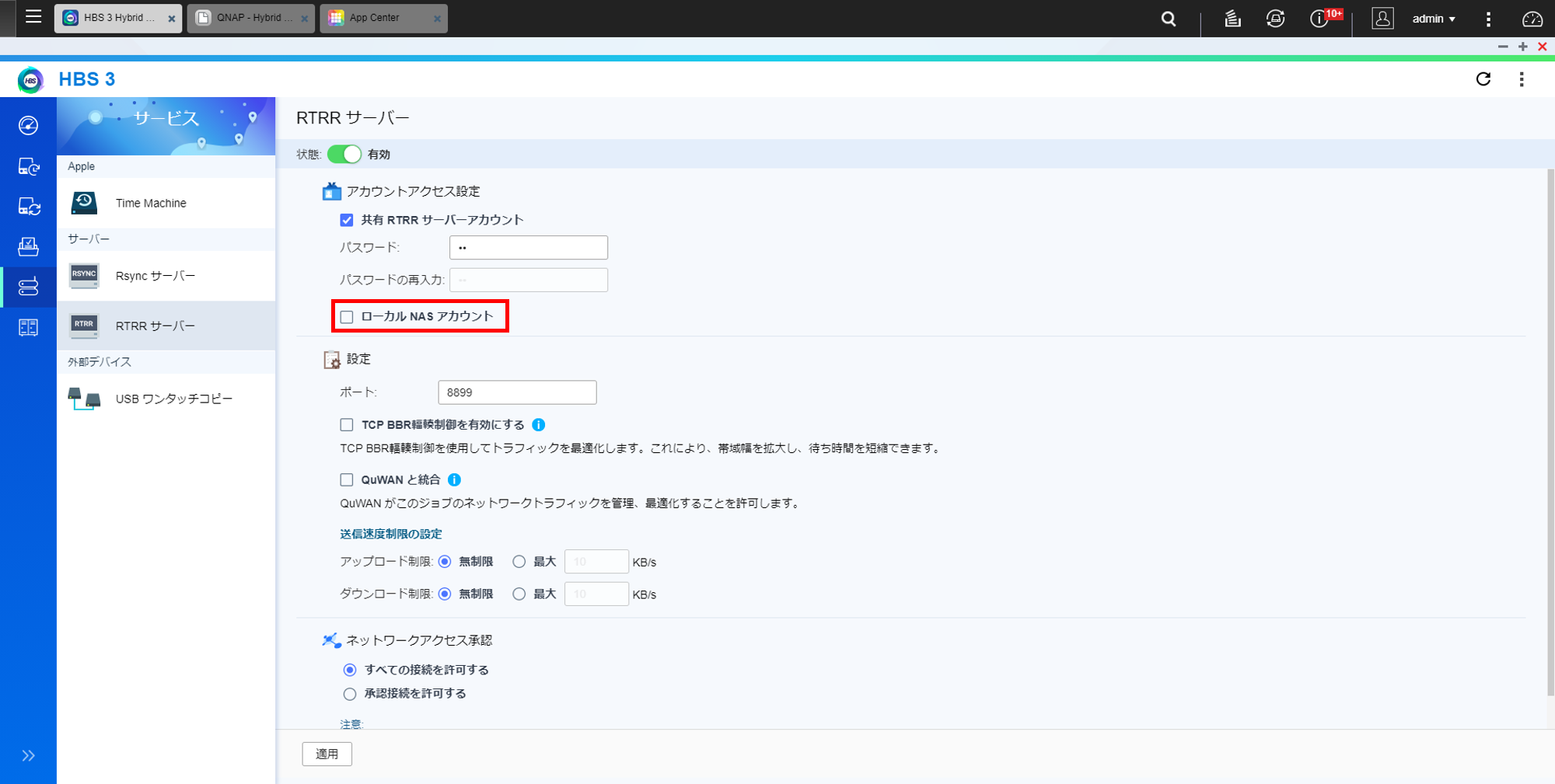Open the Backup & Restore sidebar icon
The height and width of the screenshot is (784, 1555).
point(28,166)
